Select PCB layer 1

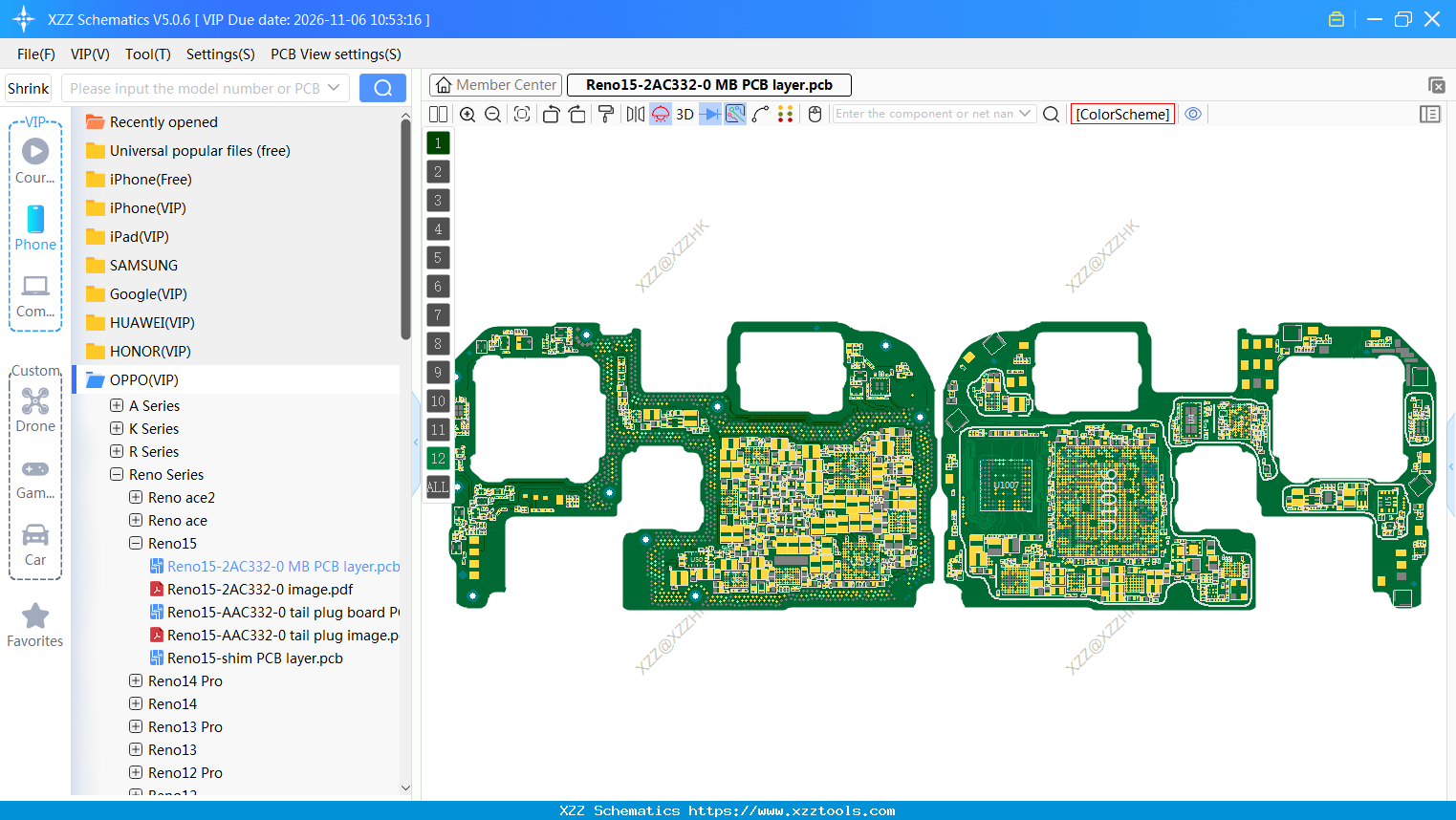click(438, 142)
